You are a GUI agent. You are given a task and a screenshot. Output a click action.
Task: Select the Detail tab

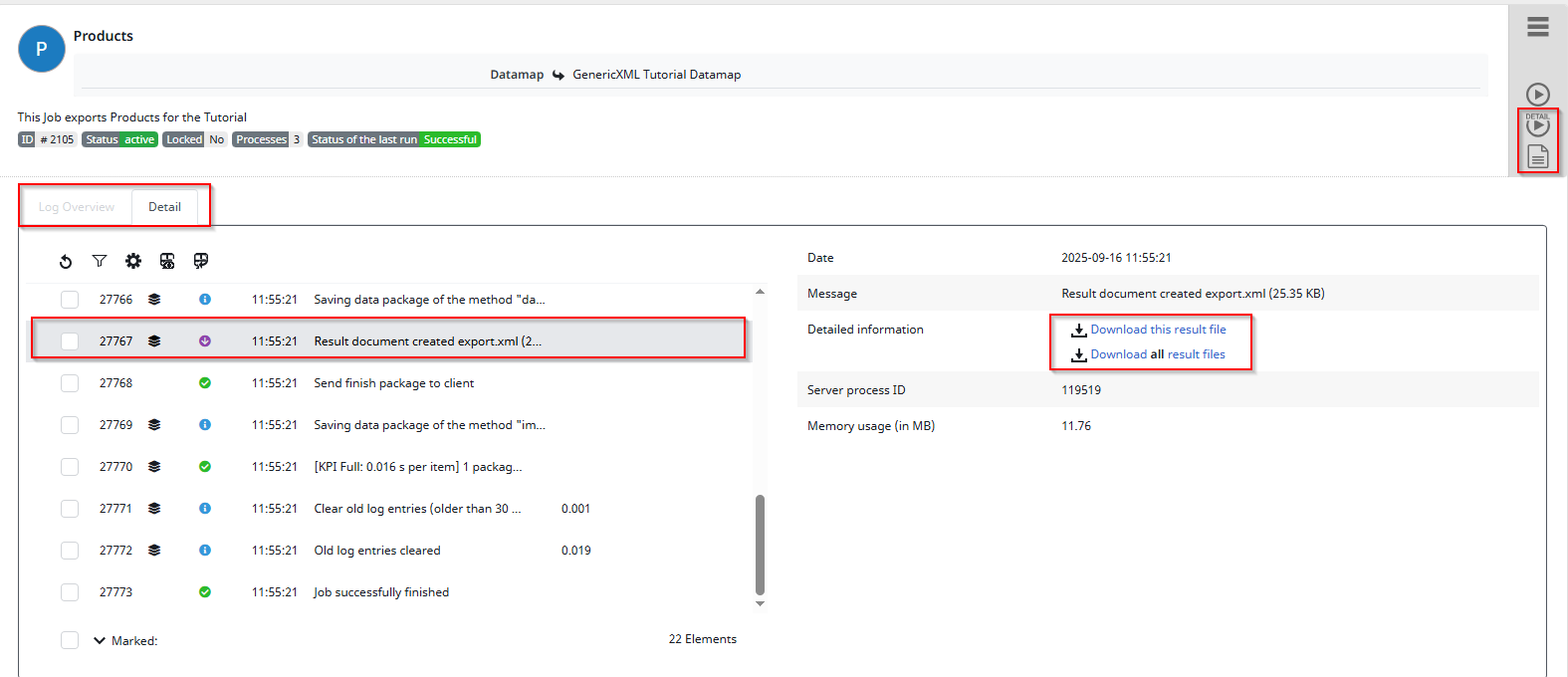click(x=164, y=207)
